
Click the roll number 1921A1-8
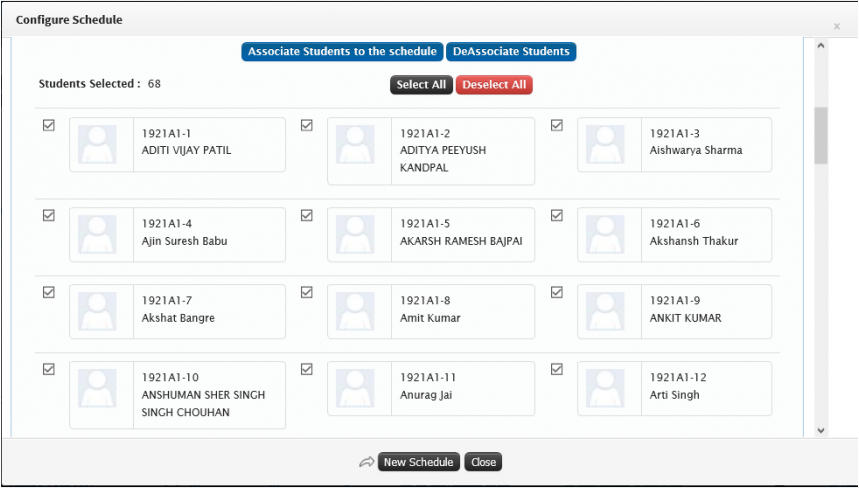pyautogui.click(x=425, y=301)
